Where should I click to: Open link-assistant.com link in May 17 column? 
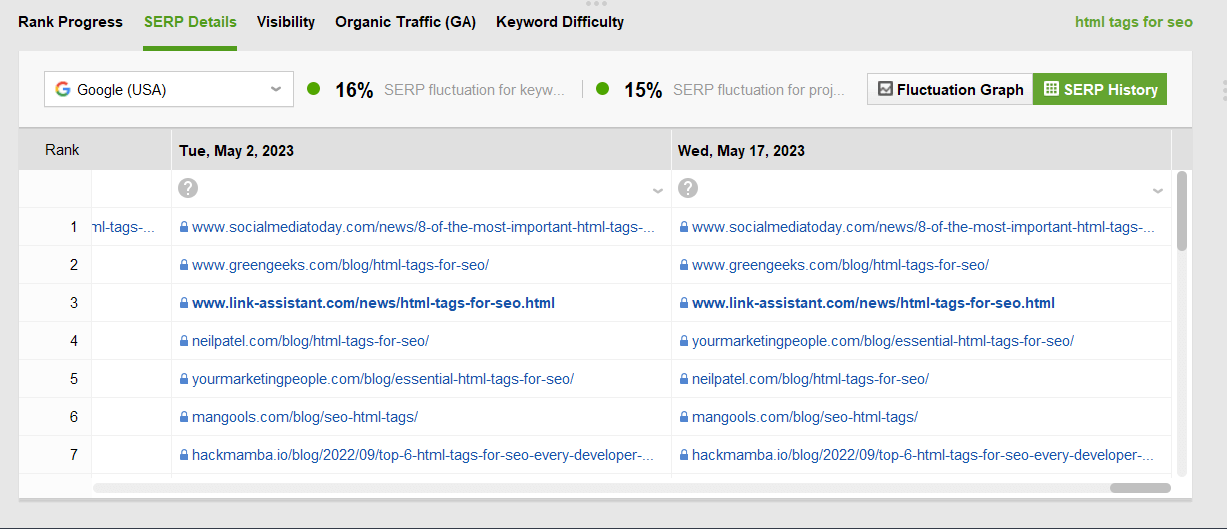point(873,303)
